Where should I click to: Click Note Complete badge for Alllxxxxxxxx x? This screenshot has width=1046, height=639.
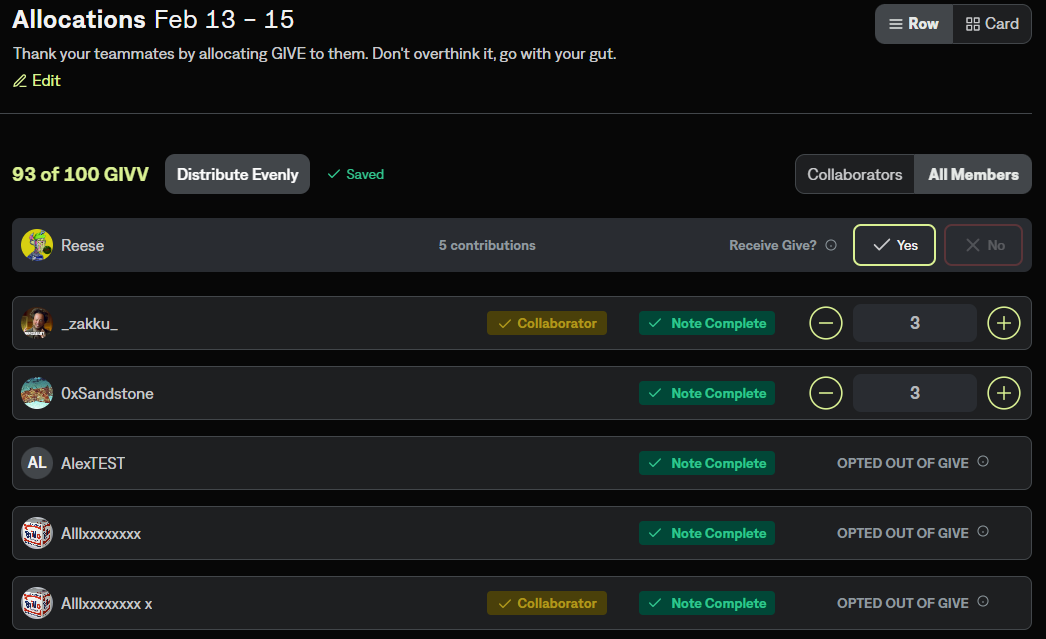(x=707, y=603)
